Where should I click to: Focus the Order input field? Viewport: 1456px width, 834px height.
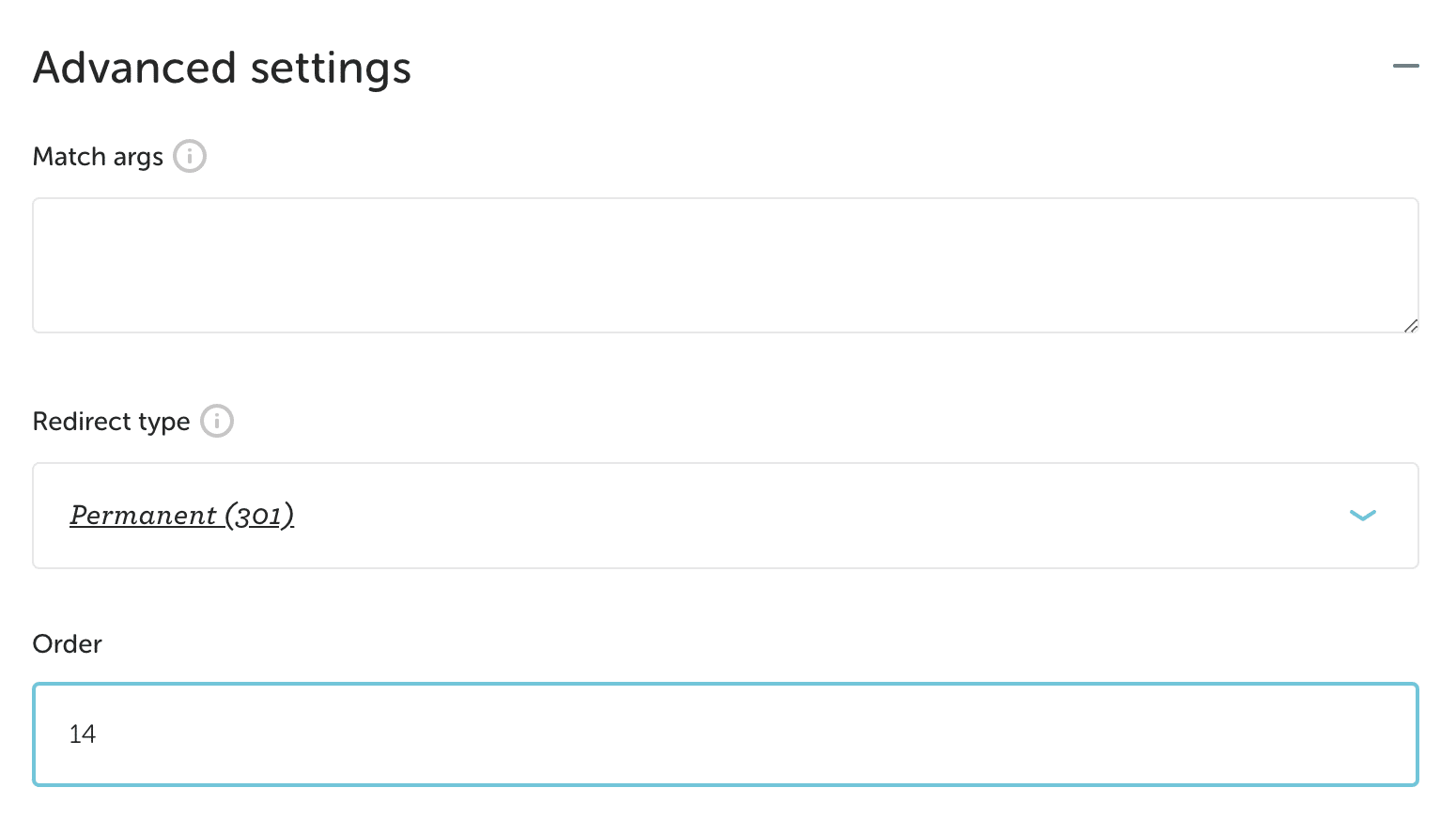(725, 734)
